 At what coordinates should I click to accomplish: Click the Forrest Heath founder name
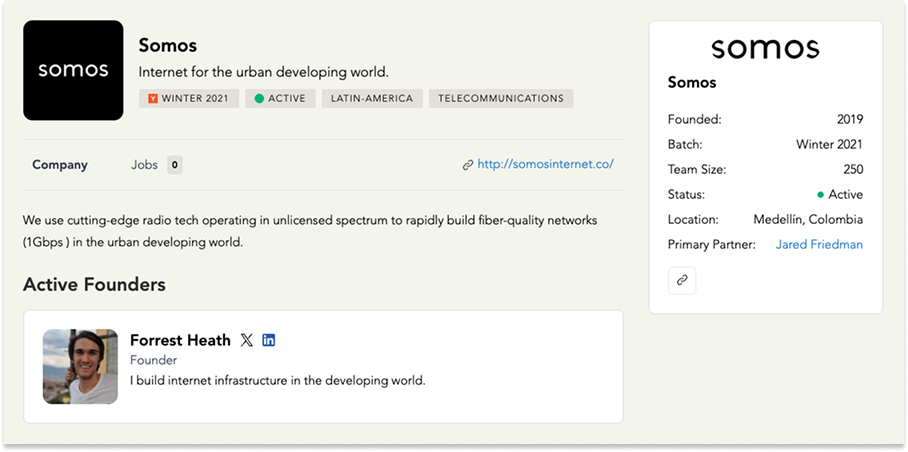pyautogui.click(x=180, y=340)
